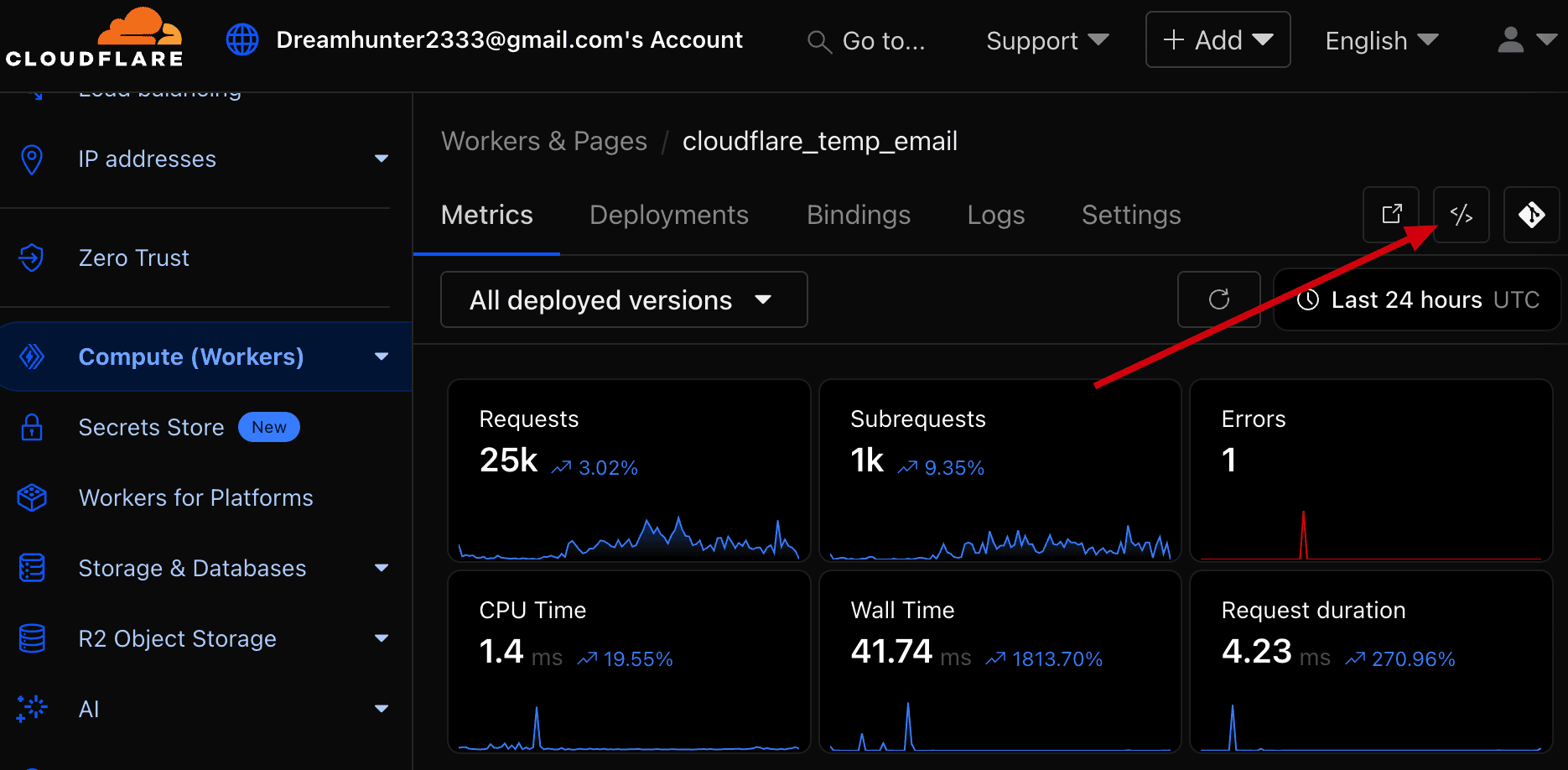Open the Support dropdown menu
The width and height of the screenshot is (1568, 770).
click(1046, 40)
